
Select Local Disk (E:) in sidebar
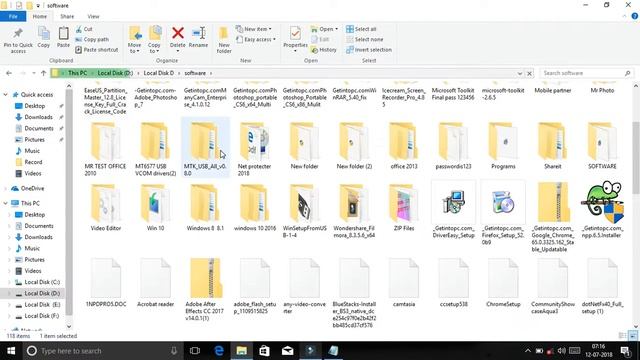(42, 304)
